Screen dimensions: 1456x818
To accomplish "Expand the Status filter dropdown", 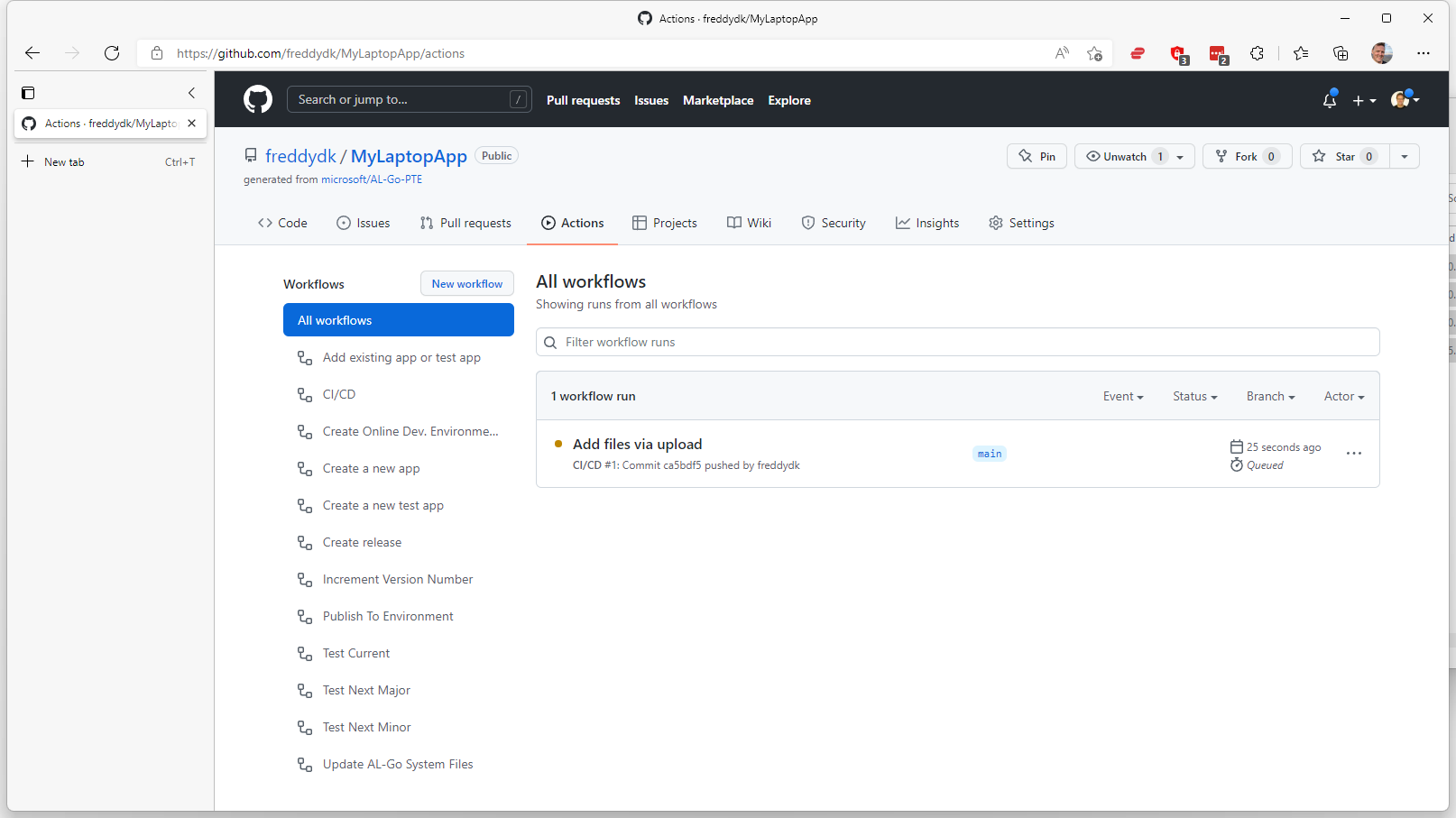I will pos(1193,396).
